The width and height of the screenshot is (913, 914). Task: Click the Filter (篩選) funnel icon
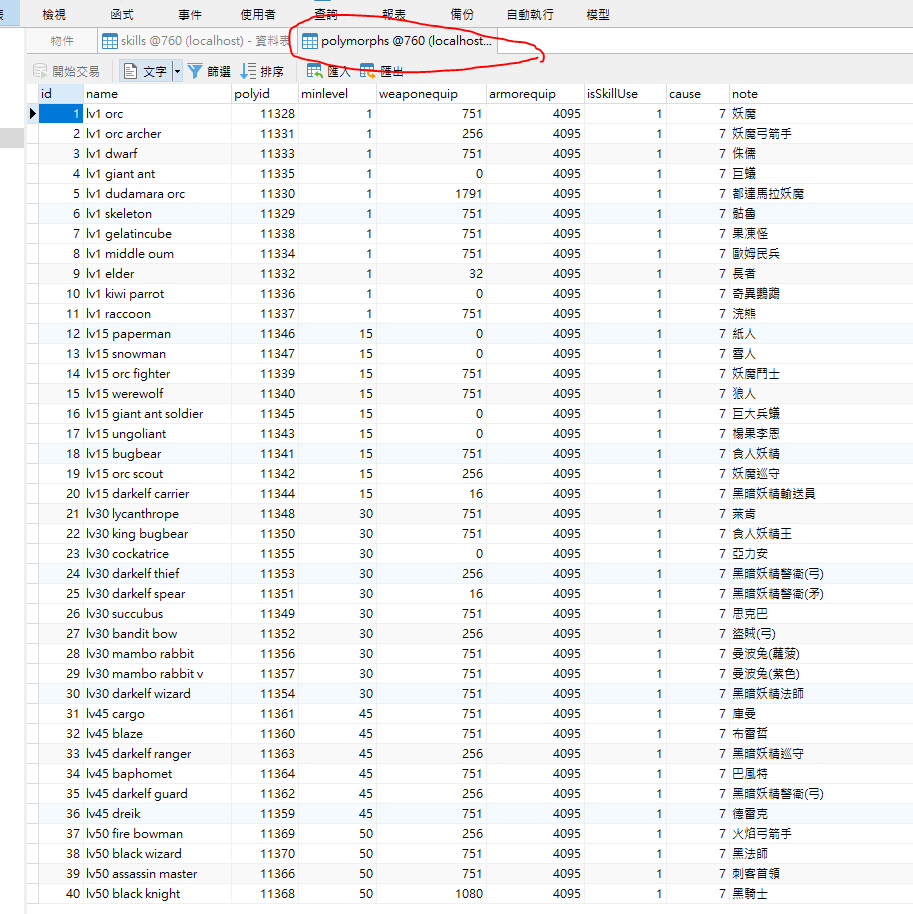pyautogui.click(x=195, y=71)
